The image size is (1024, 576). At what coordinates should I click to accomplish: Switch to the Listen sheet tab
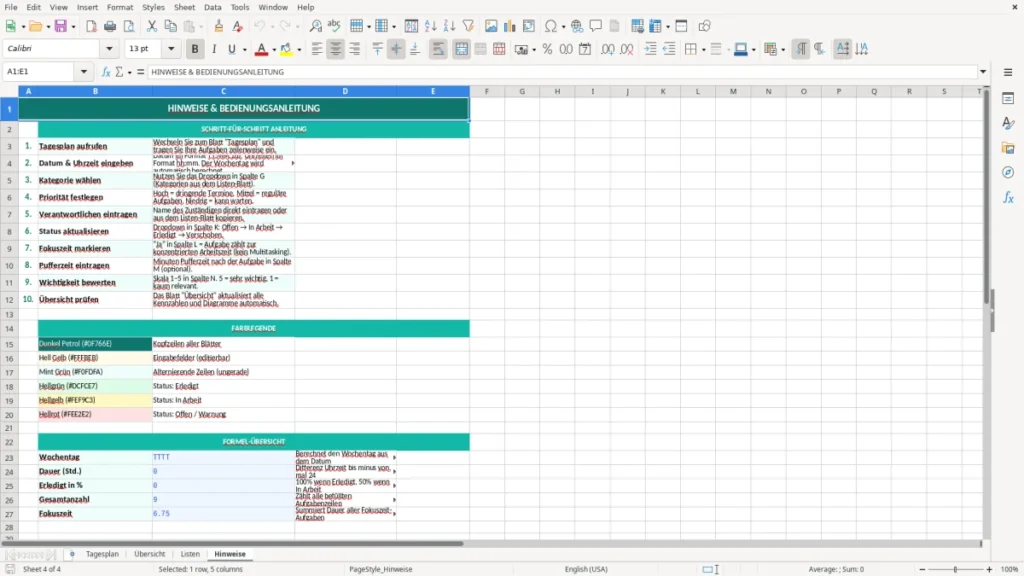(x=190, y=554)
